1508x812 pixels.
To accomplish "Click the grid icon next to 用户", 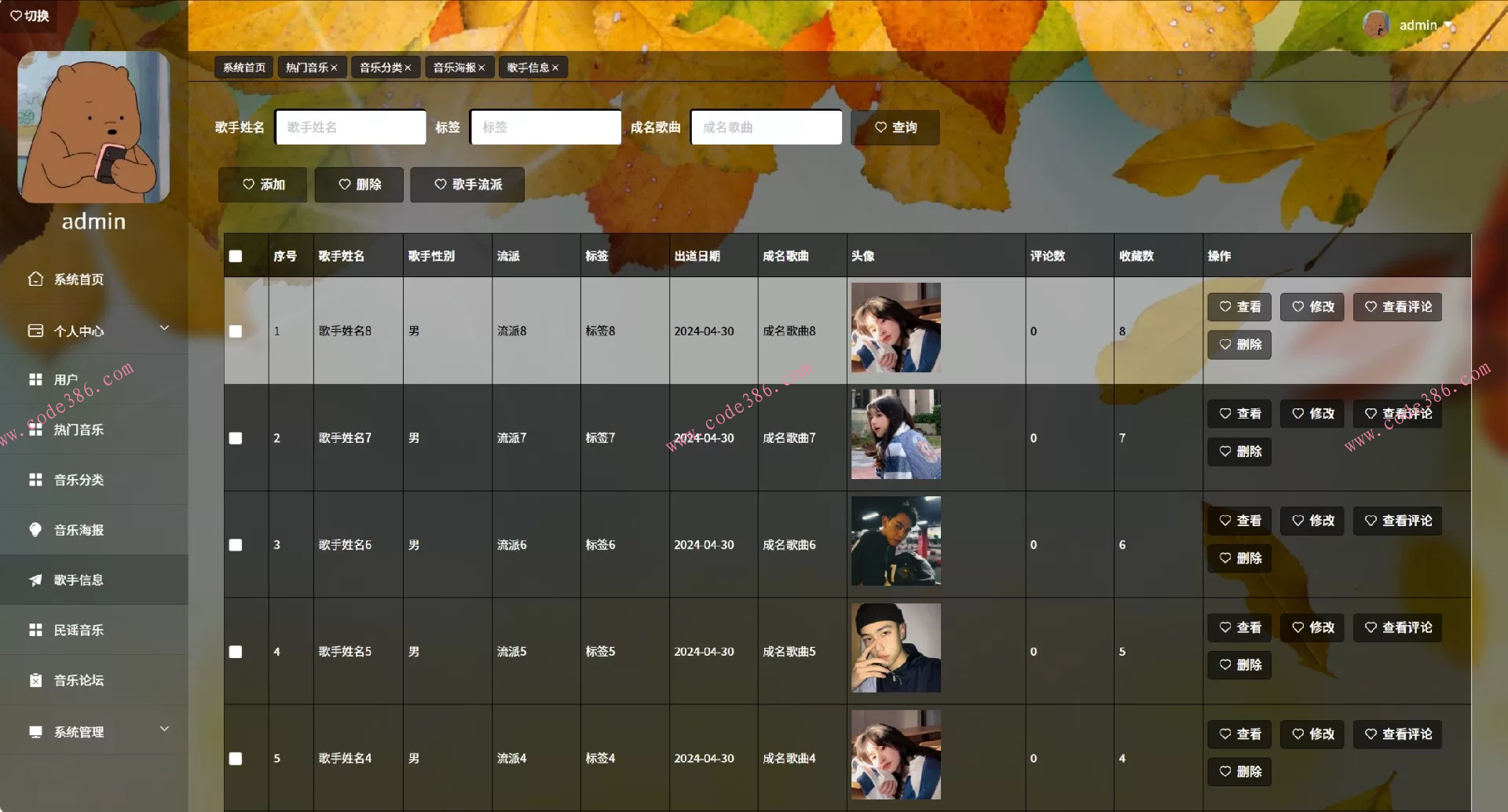I will point(35,379).
